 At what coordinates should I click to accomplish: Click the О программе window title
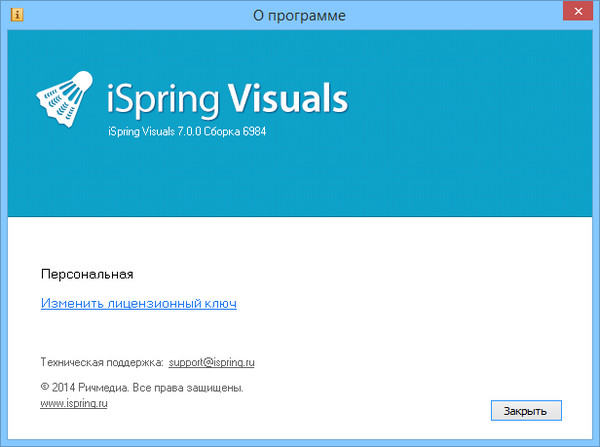point(299,16)
